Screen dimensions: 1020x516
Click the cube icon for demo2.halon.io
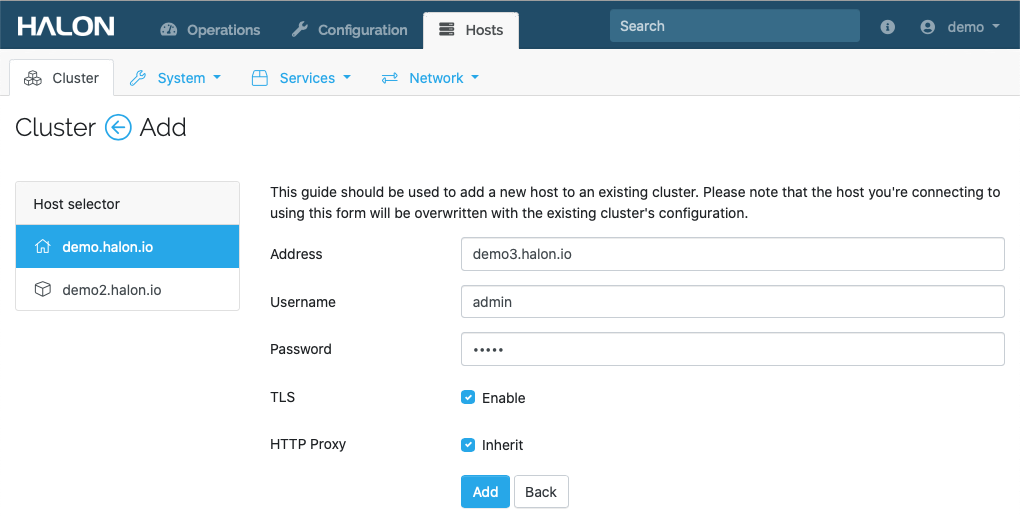point(43,290)
